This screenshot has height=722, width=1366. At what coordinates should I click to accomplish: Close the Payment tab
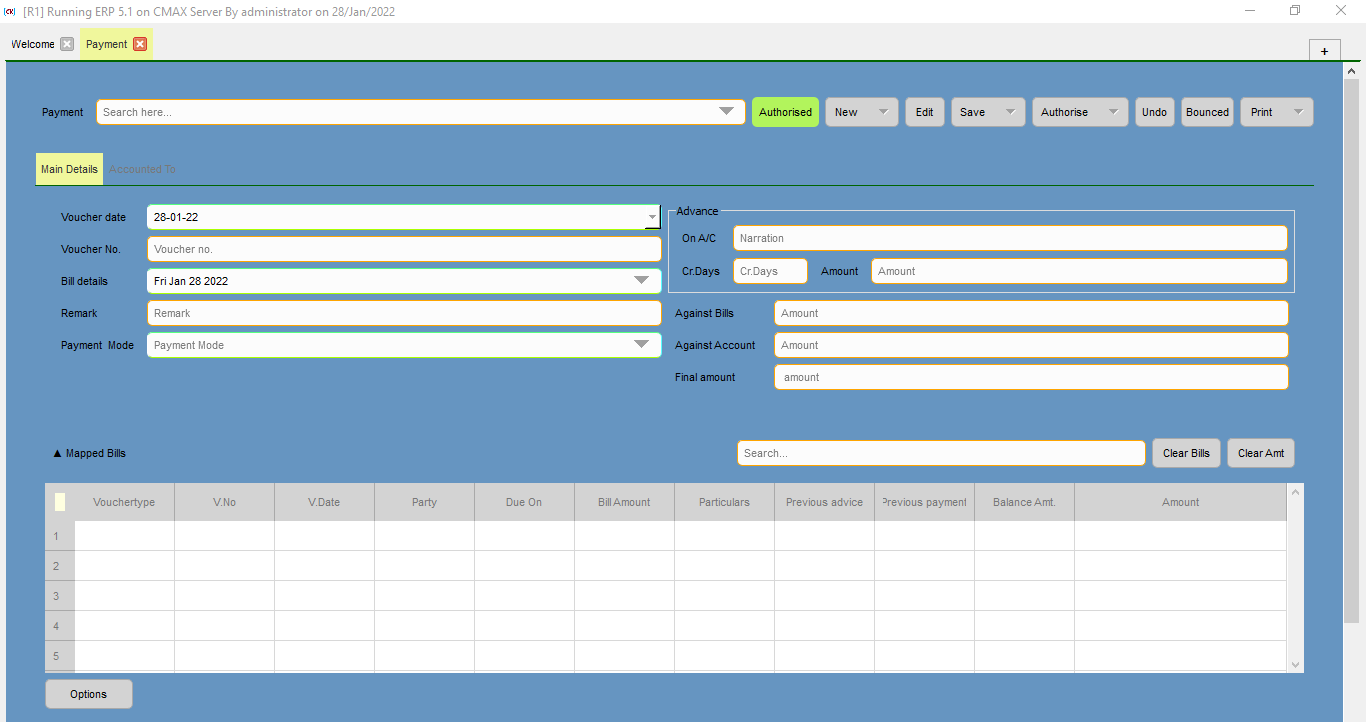140,44
